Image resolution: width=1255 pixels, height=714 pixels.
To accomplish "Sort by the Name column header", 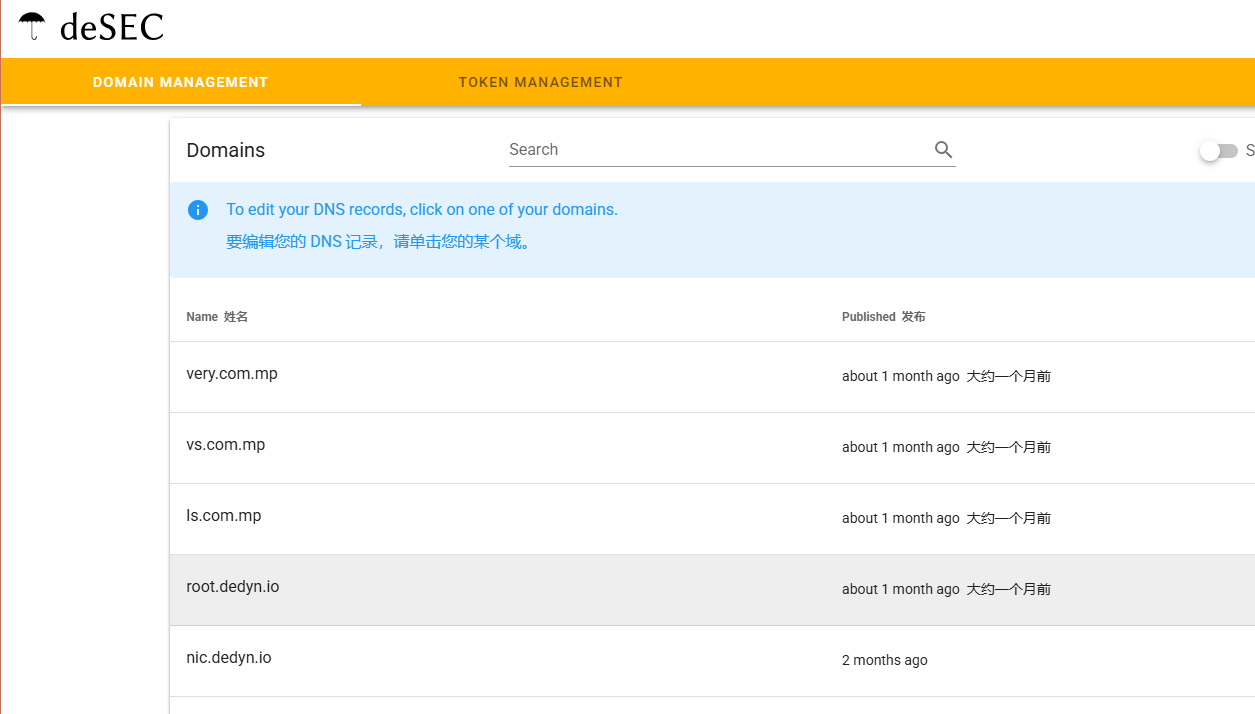I will click(x=202, y=317).
